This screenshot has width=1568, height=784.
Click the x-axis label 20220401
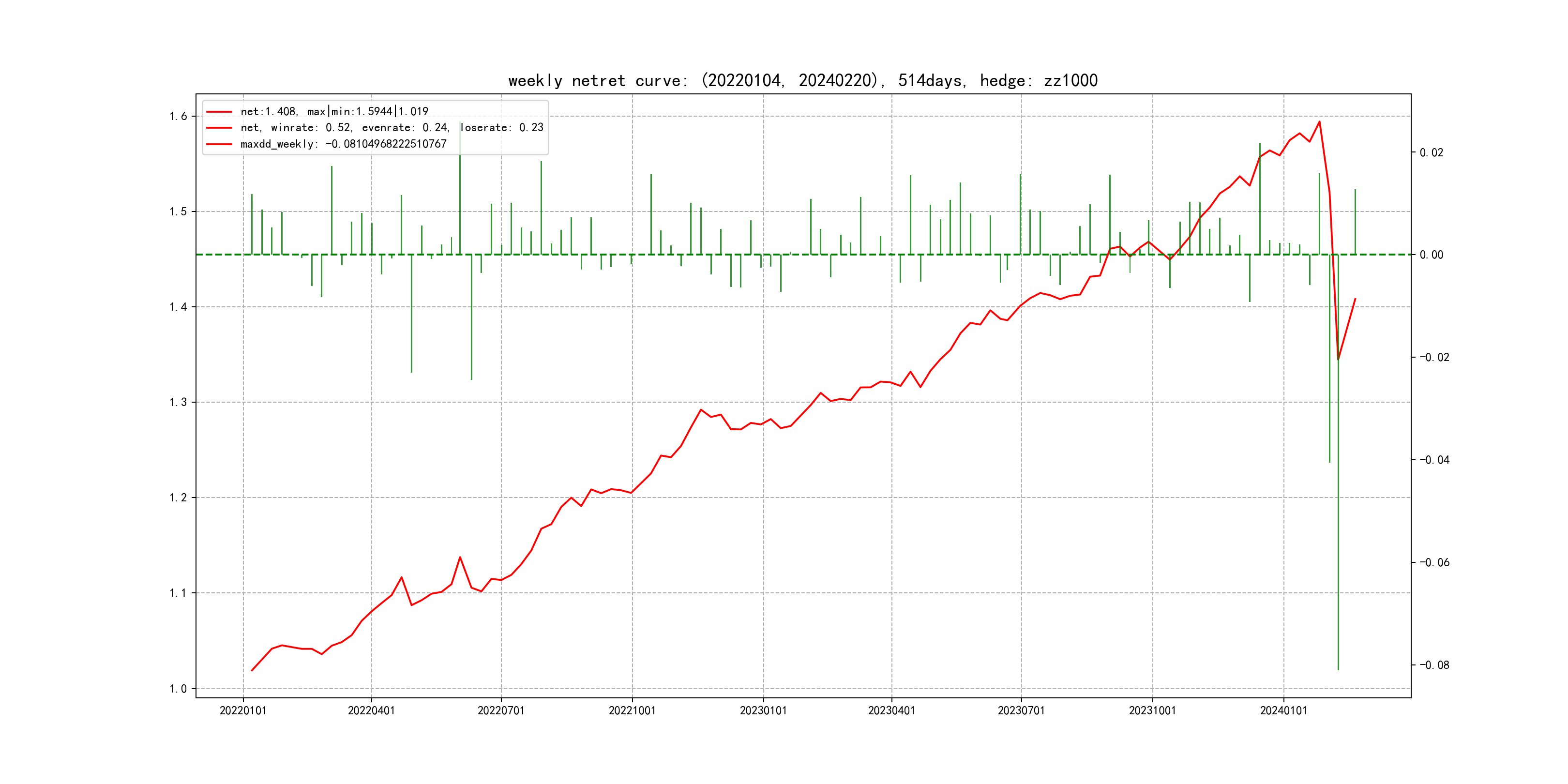click(371, 710)
